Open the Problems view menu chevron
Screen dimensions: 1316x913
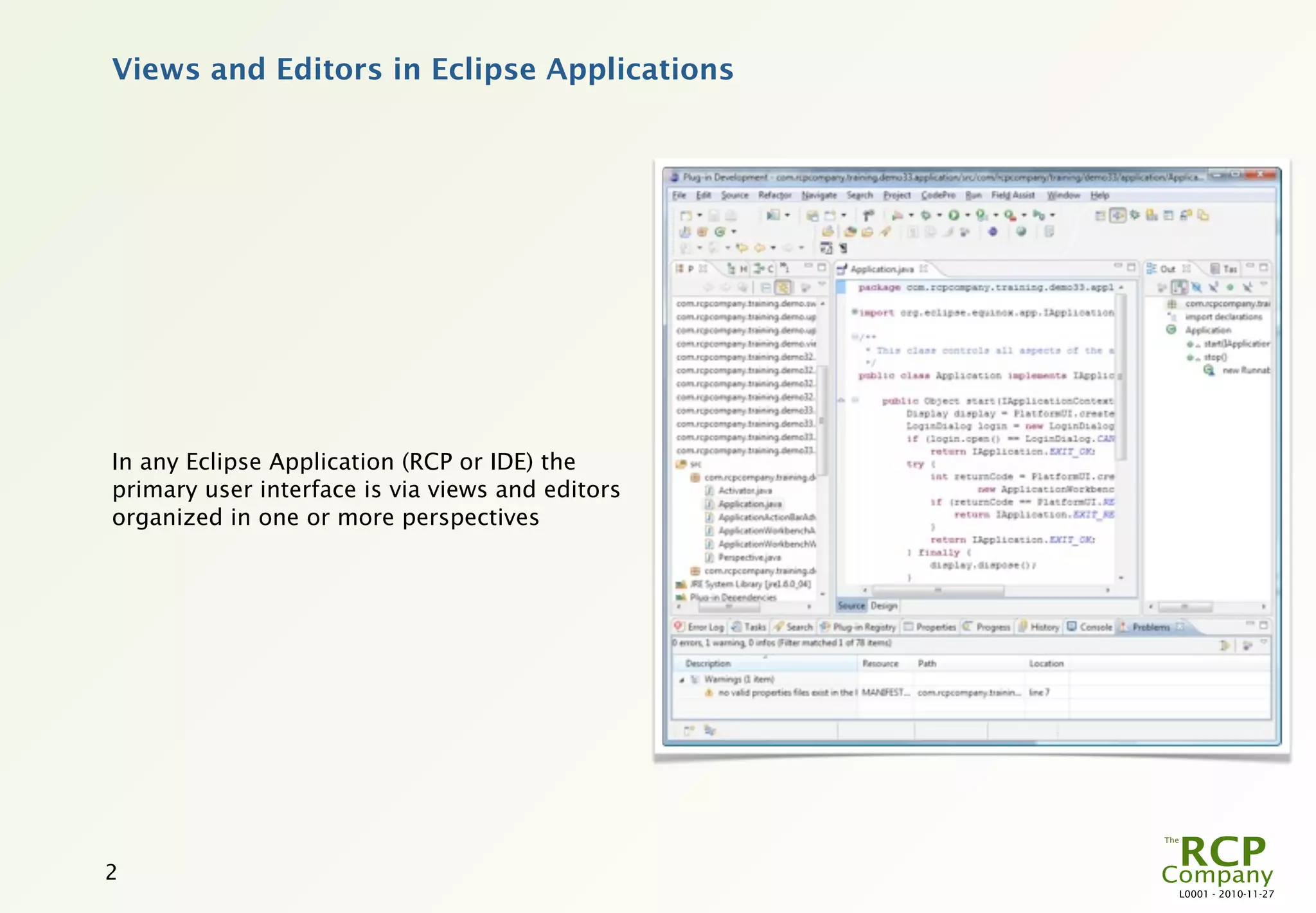pyautogui.click(x=1264, y=642)
